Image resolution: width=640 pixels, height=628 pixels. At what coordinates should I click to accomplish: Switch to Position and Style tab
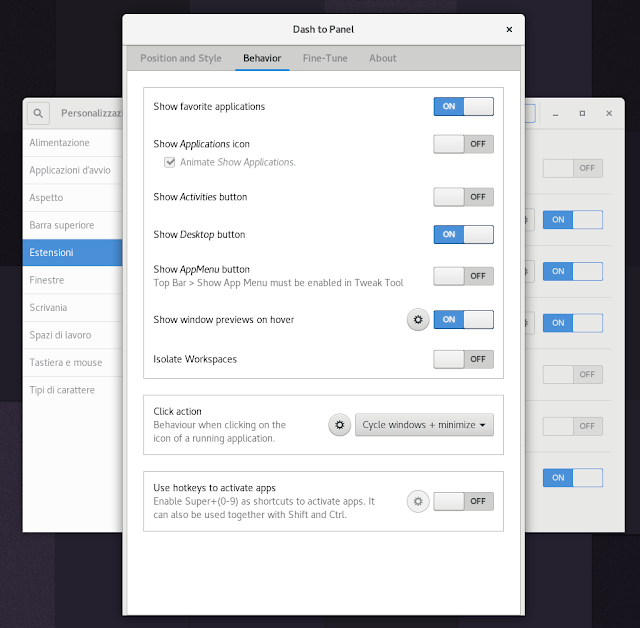(181, 58)
